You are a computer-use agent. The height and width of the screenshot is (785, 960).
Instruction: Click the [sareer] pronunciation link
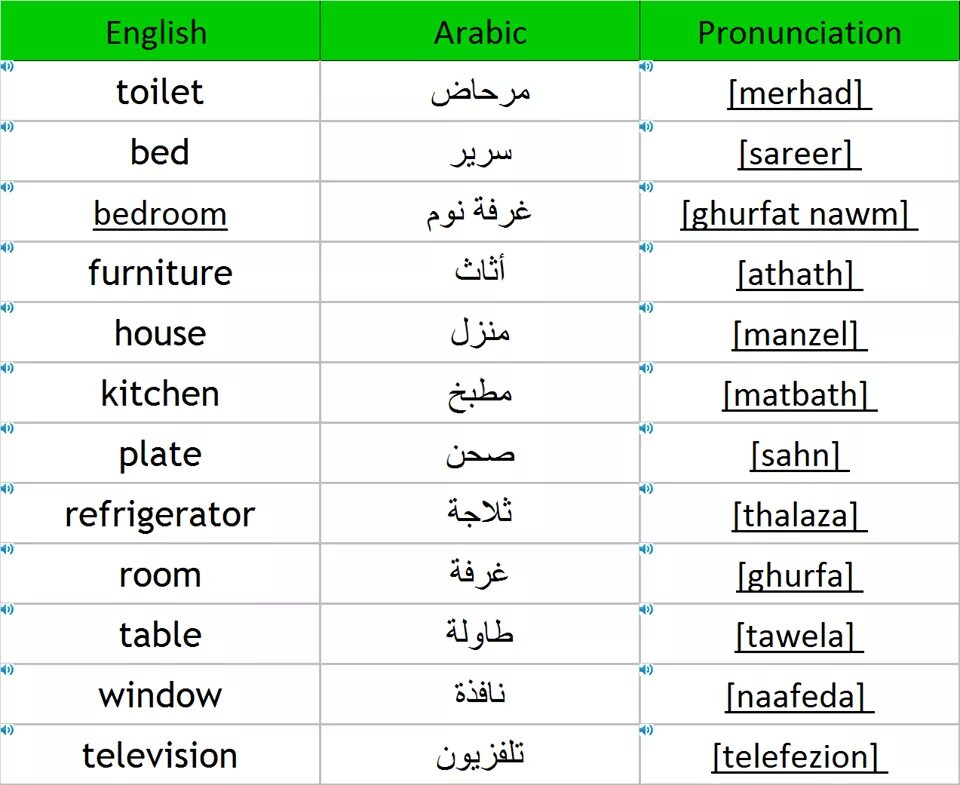click(799, 154)
